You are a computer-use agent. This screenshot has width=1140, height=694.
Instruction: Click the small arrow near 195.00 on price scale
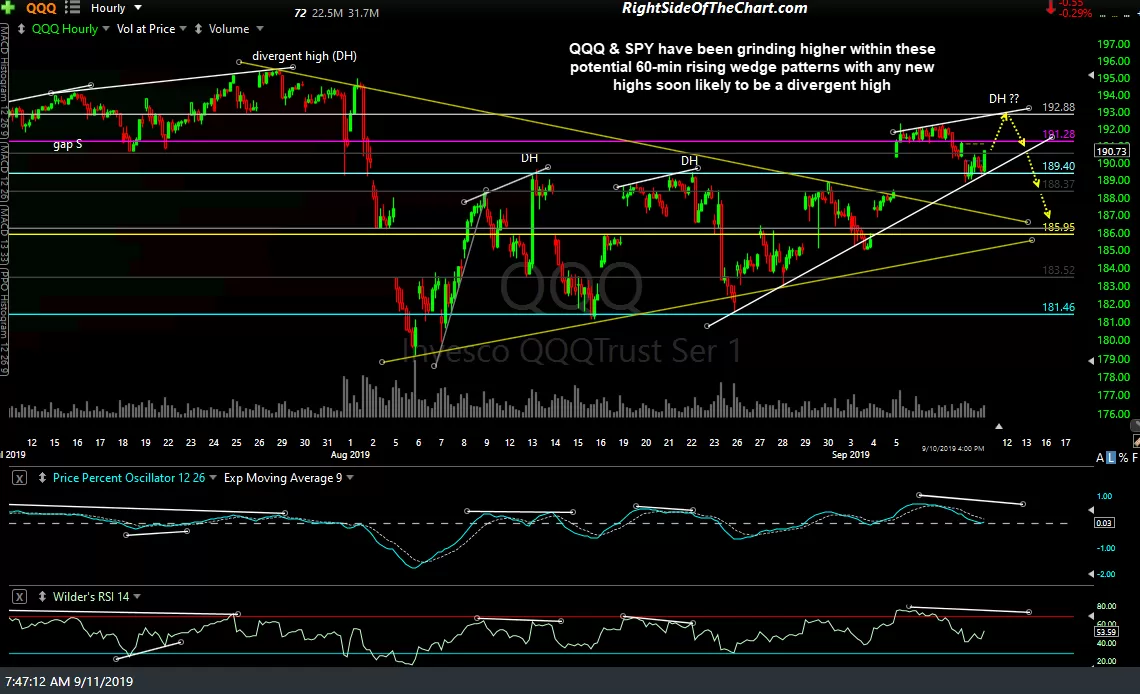point(1091,76)
